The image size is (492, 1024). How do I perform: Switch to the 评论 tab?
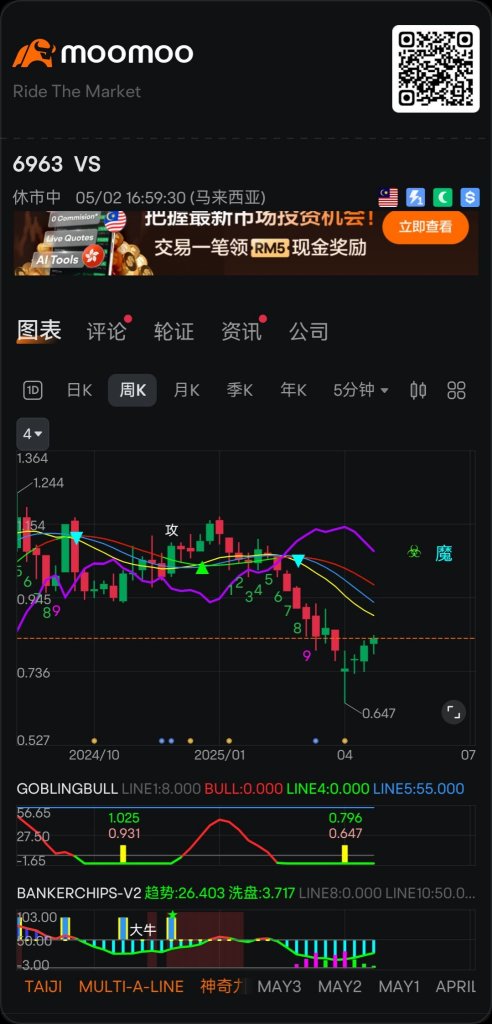click(x=107, y=332)
